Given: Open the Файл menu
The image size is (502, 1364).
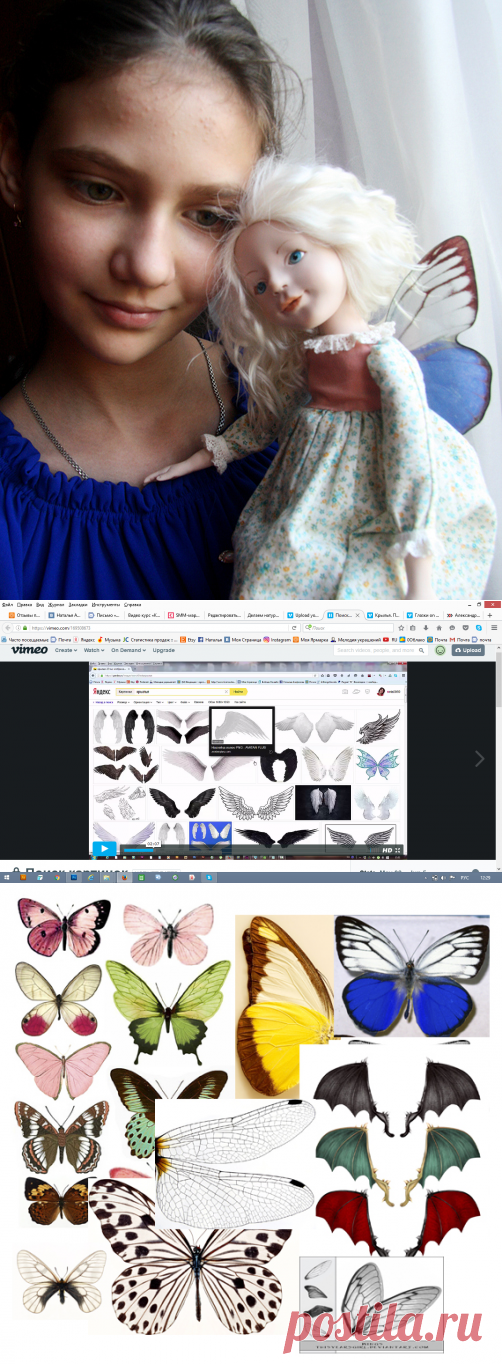Looking at the screenshot, I should (7, 605).
